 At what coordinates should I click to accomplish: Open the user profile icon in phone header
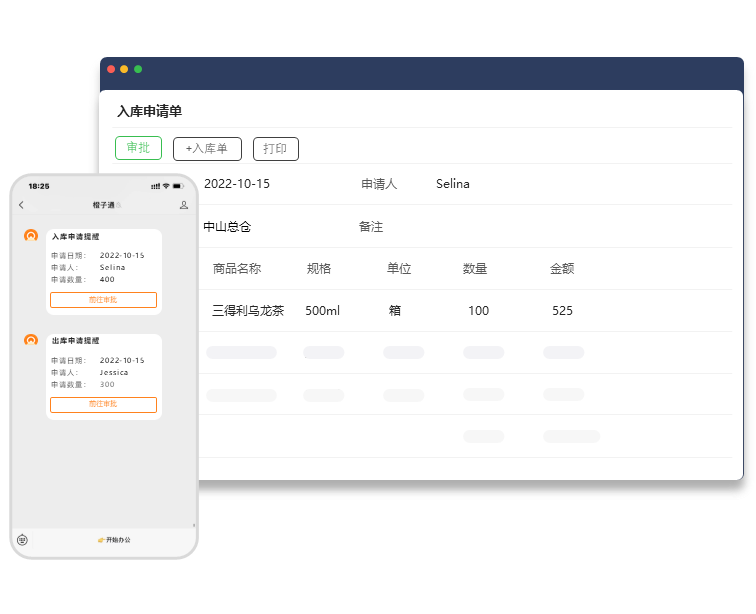pyautogui.click(x=184, y=205)
